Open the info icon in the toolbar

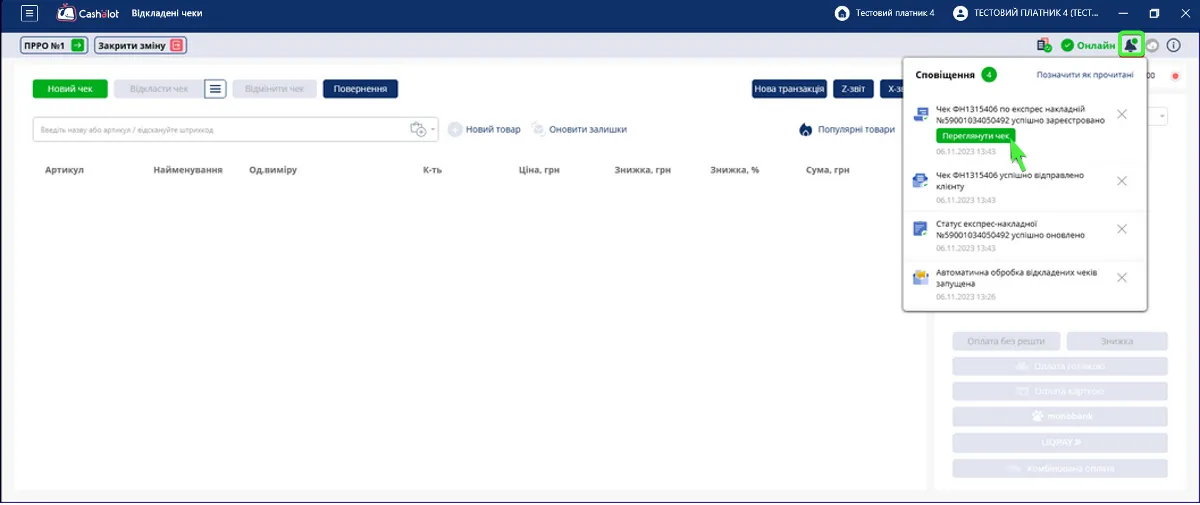pos(1174,45)
